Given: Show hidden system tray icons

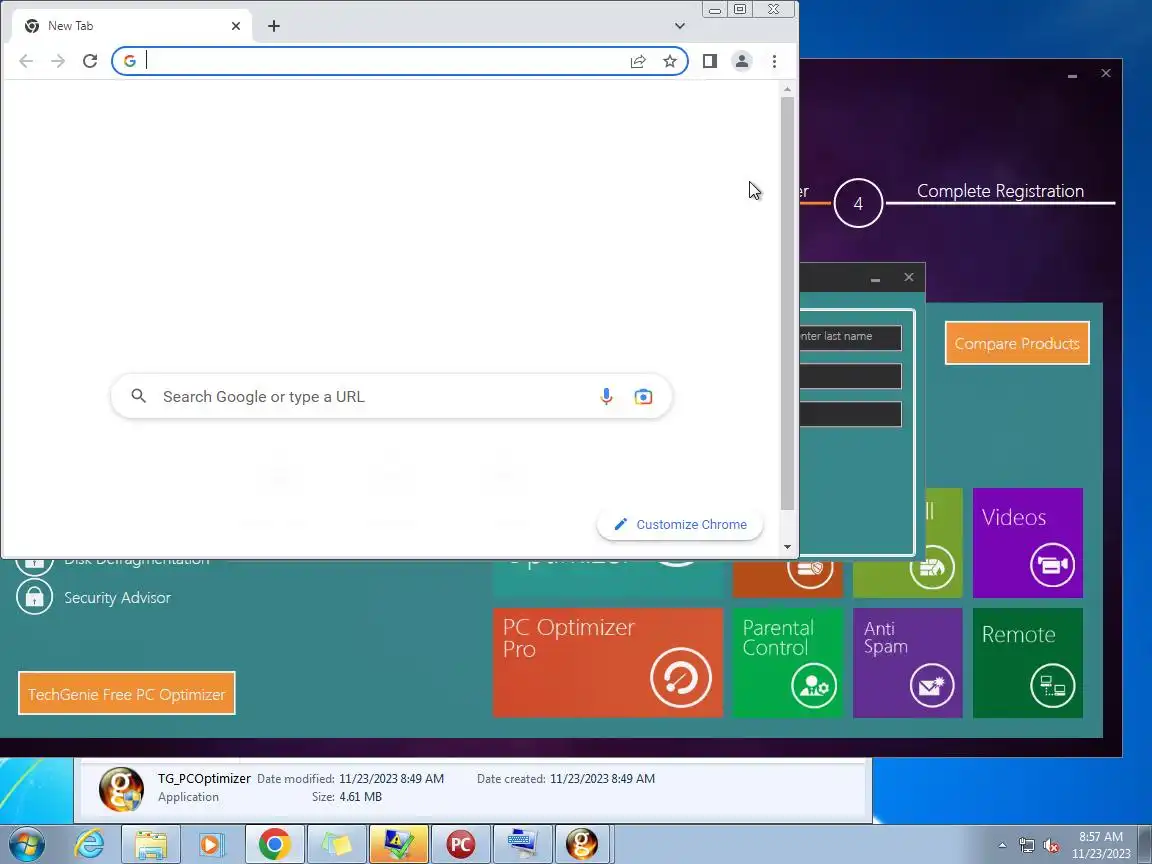Looking at the screenshot, I should pos(1002,846).
